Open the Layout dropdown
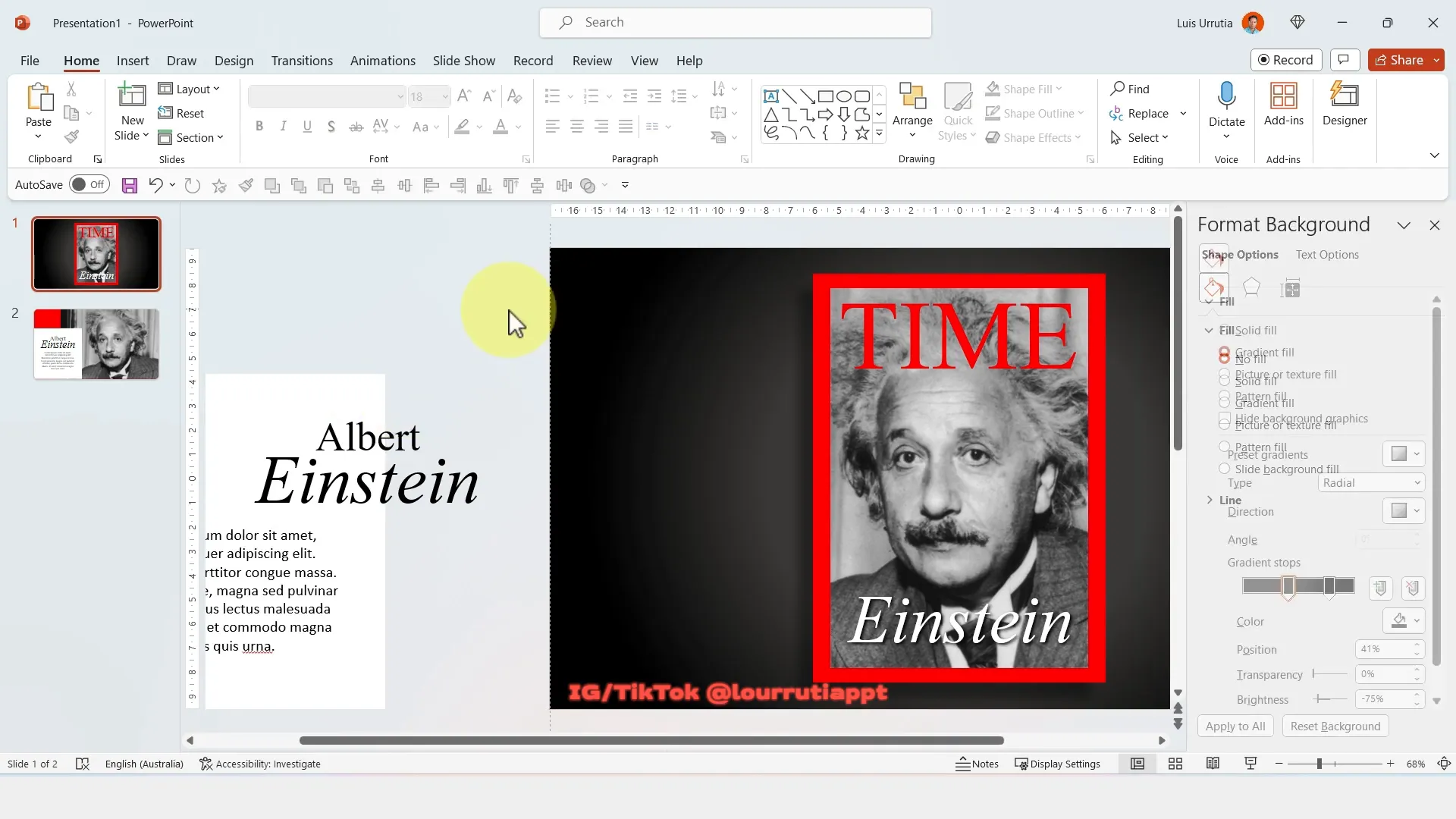Image resolution: width=1456 pixels, height=819 pixels. [x=189, y=89]
